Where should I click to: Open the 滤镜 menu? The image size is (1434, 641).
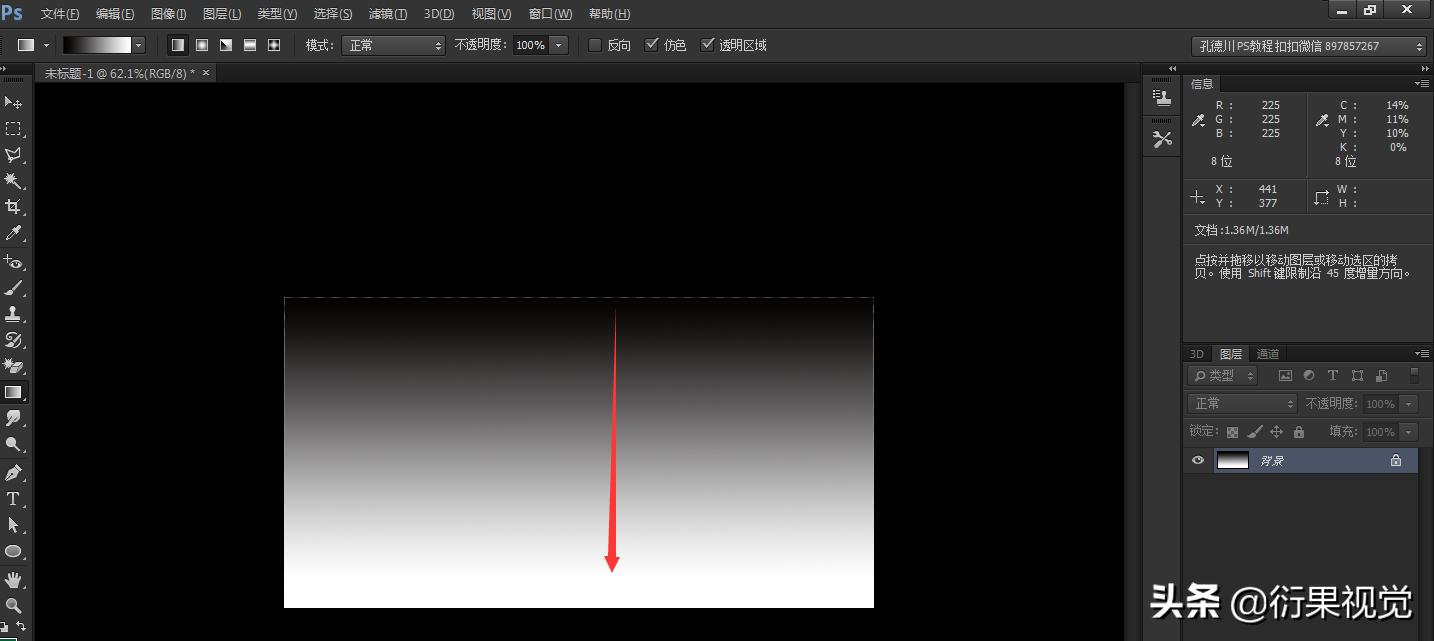[388, 13]
